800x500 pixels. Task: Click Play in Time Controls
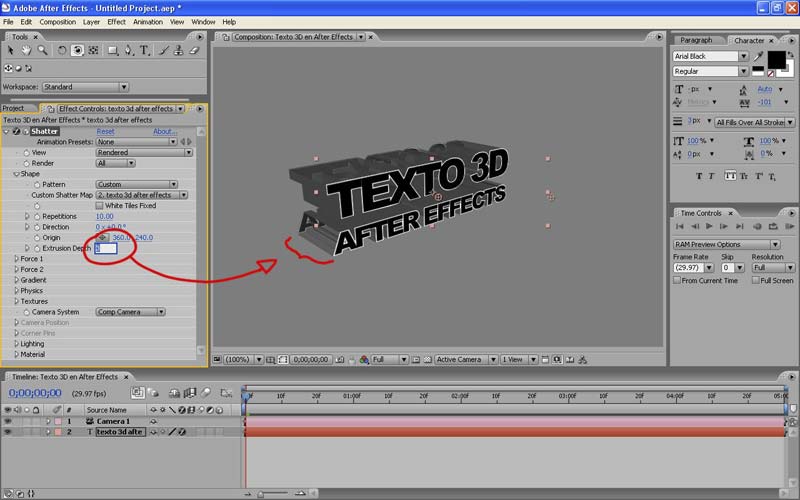(709, 226)
